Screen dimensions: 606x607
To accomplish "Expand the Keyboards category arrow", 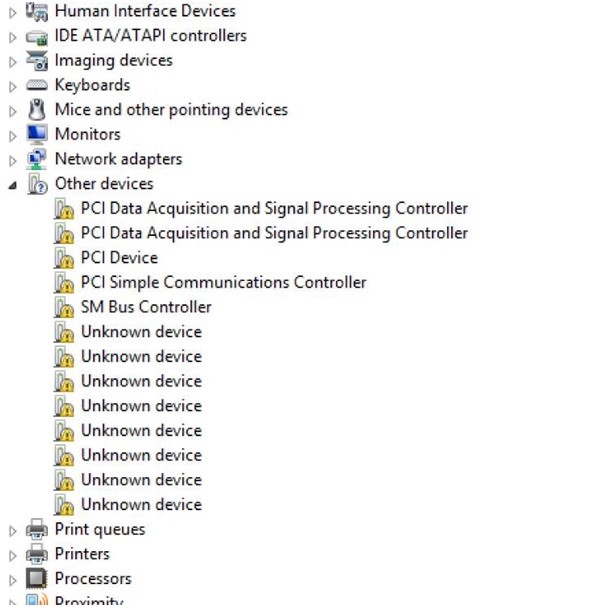I will point(12,87).
